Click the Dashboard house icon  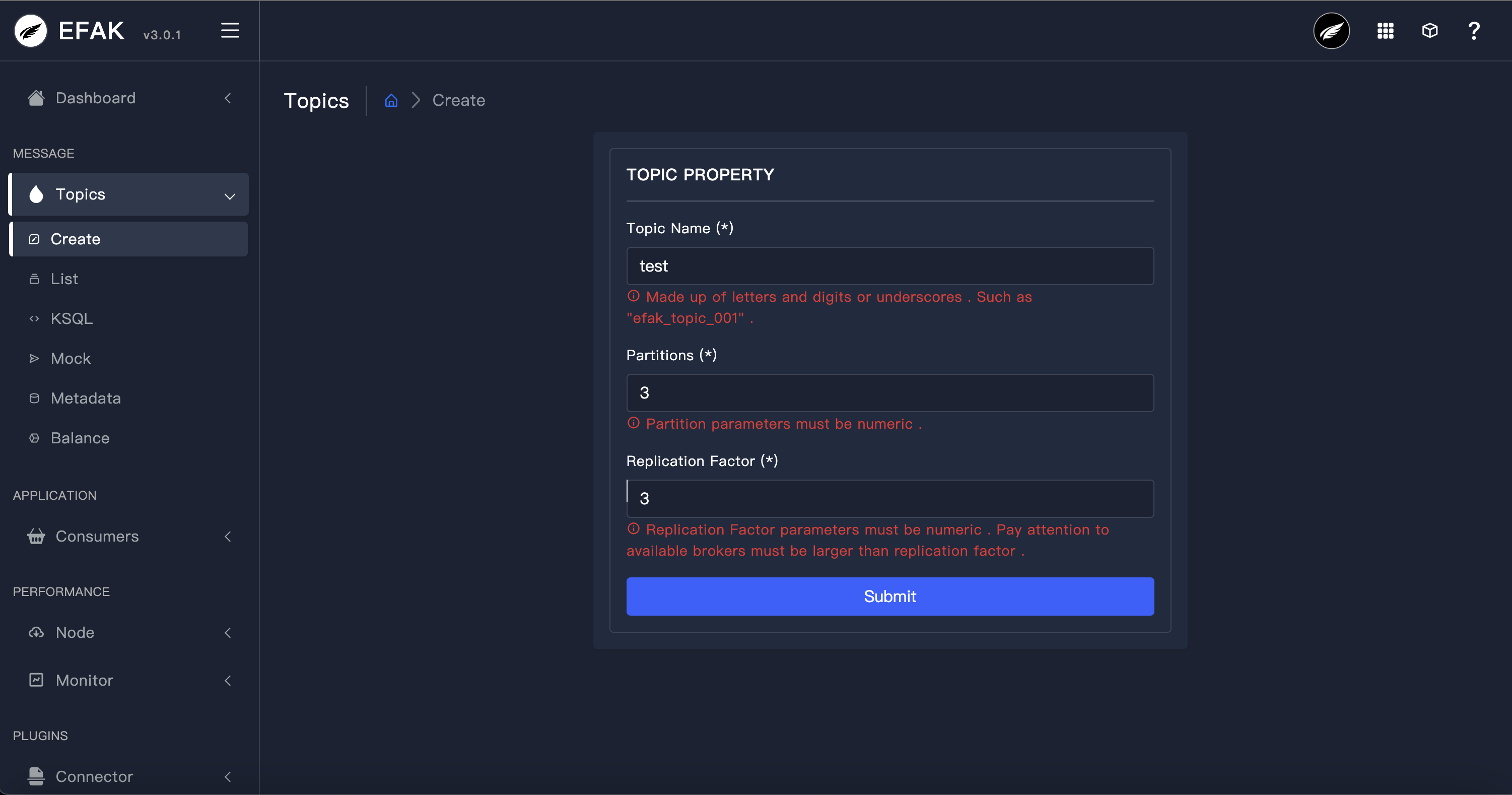[x=36, y=98]
